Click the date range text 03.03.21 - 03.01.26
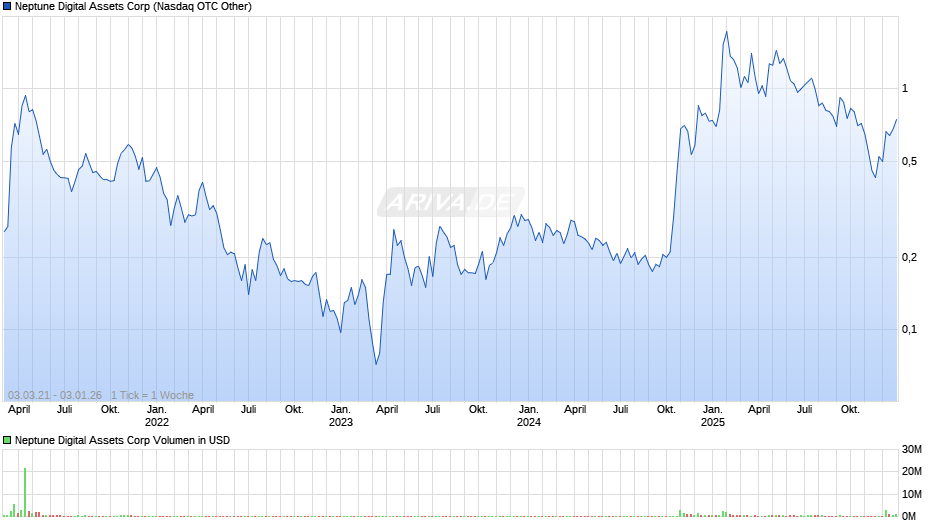940x526 pixels. [55, 395]
